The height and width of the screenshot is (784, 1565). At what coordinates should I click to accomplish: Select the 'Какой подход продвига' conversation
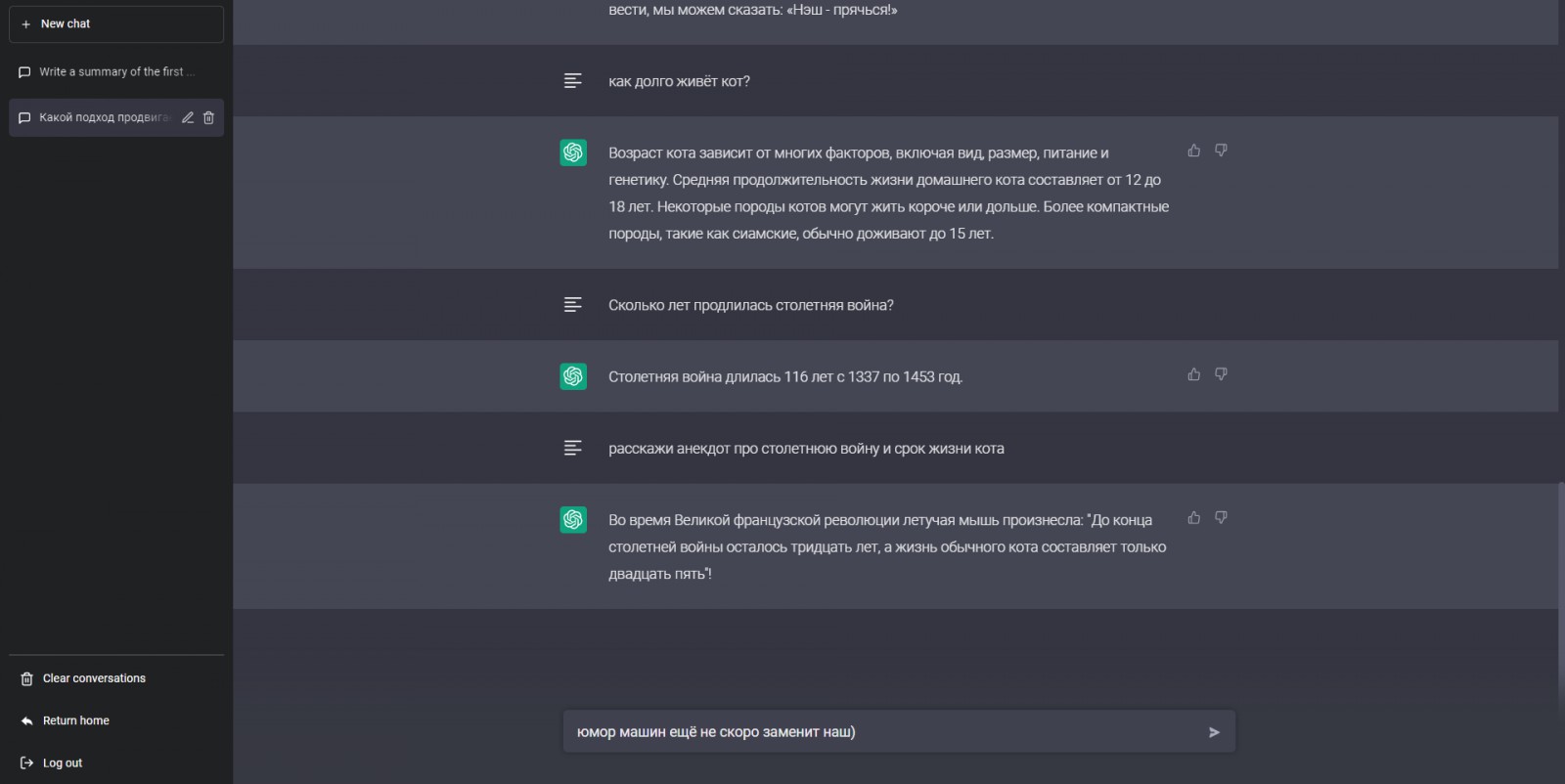pos(103,117)
